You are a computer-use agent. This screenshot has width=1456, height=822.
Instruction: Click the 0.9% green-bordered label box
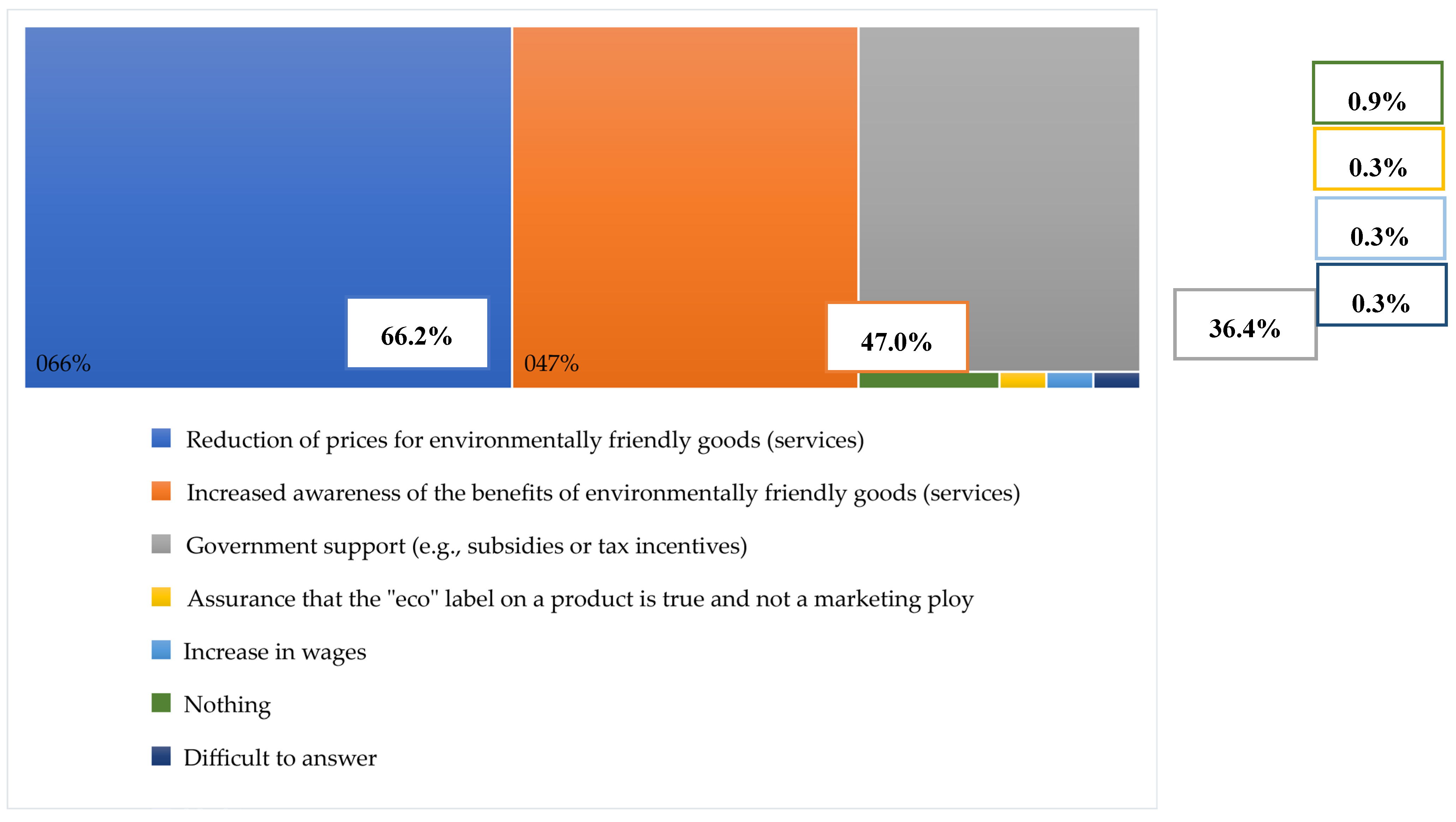pyautogui.click(x=1377, y=93)
